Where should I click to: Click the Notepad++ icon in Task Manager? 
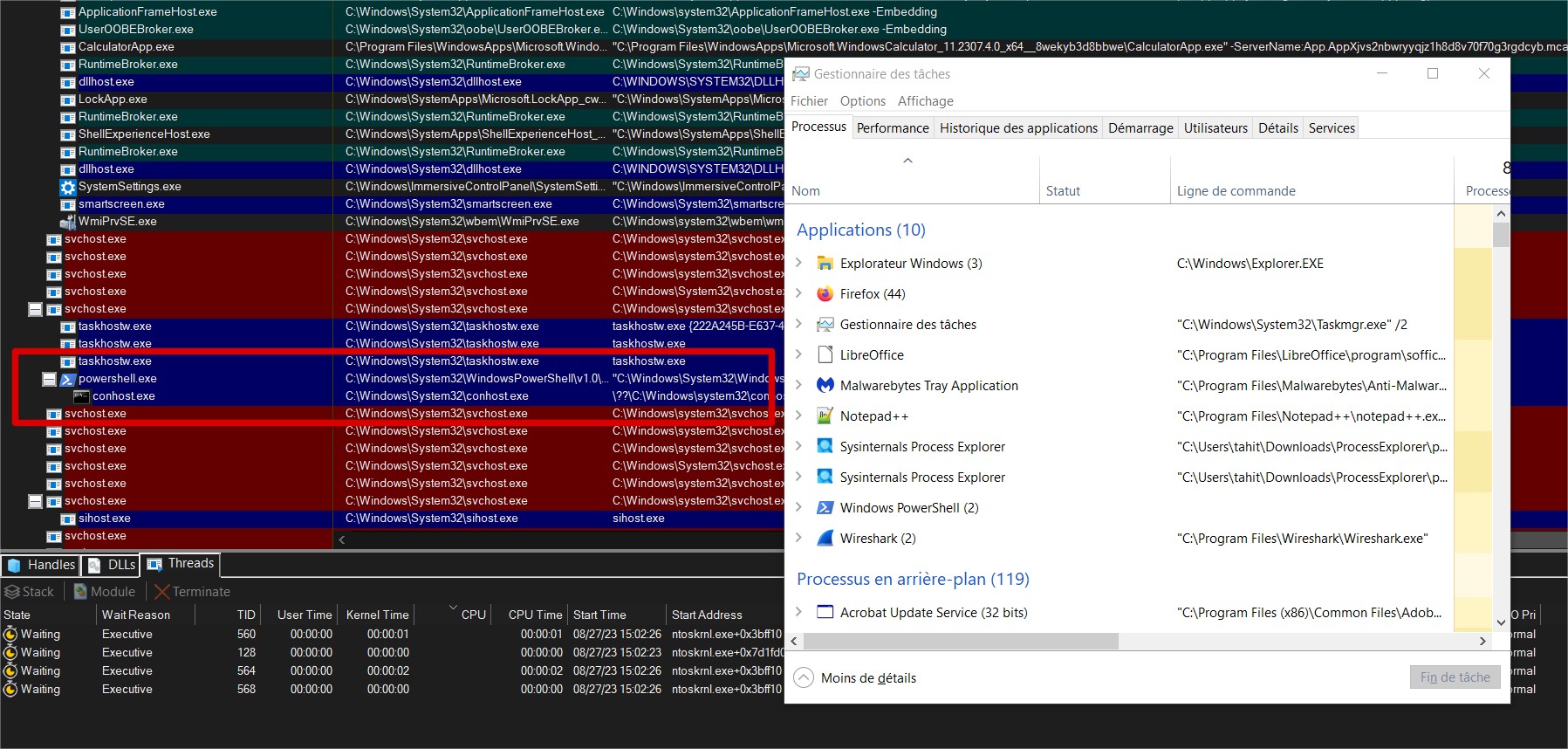(825, 416)
